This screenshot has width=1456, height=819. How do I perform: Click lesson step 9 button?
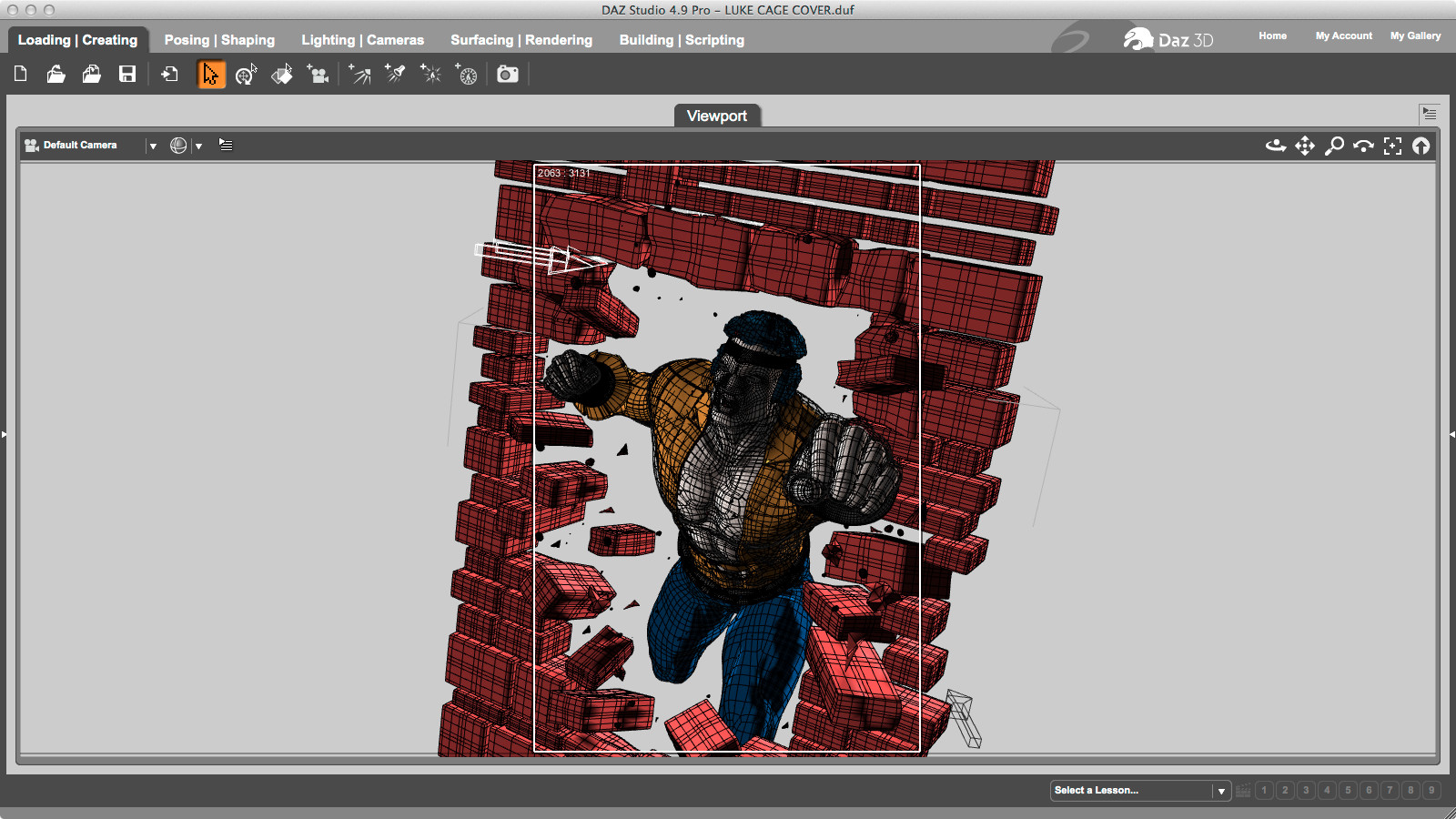click(x=1431, y=790)
